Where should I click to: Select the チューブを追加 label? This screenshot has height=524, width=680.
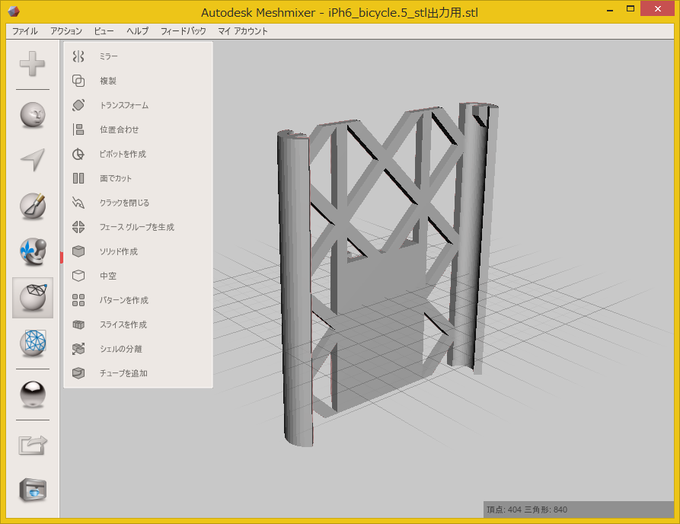pyautogui.click(x=124, y=373)
